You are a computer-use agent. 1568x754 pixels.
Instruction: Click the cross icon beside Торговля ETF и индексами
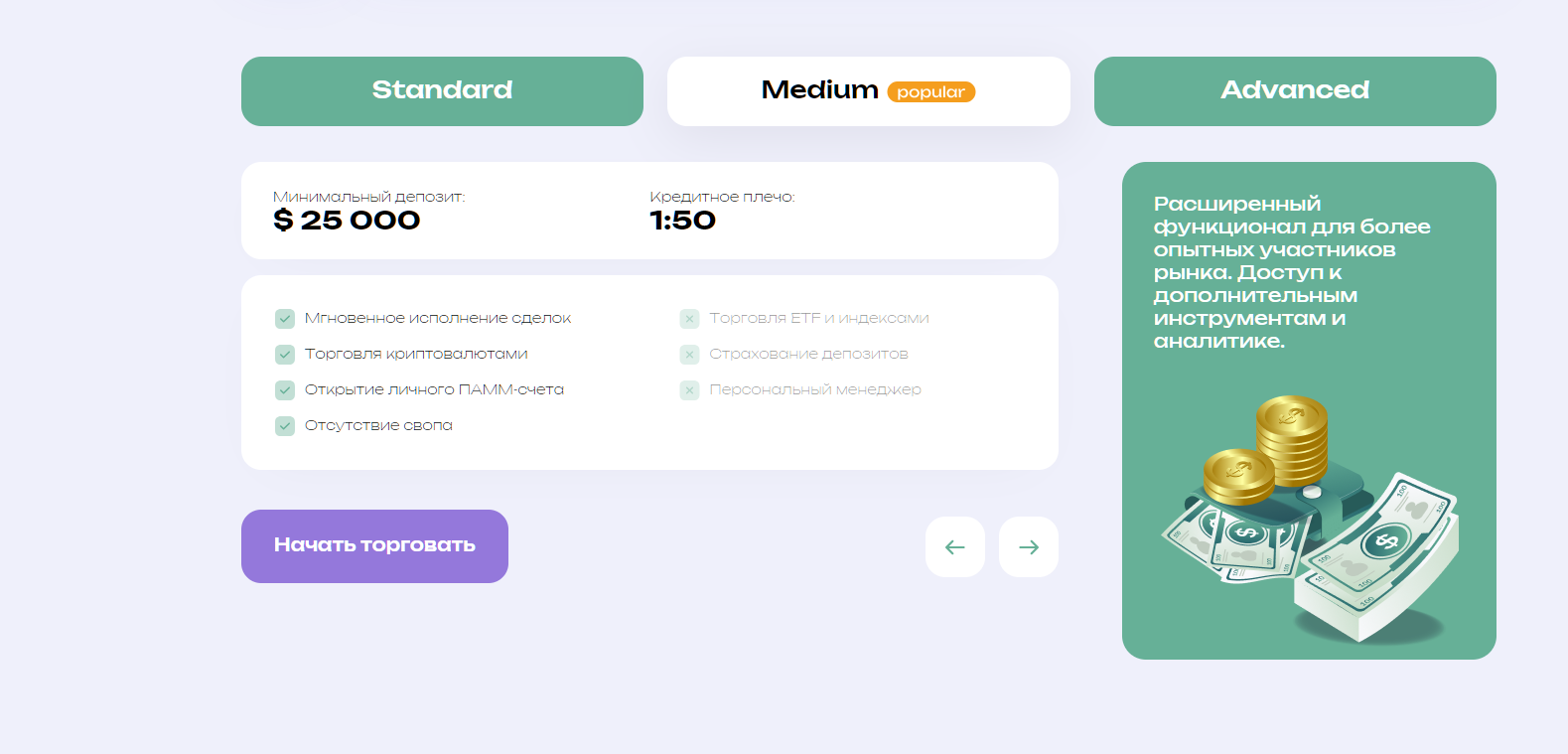pos(689,319)
